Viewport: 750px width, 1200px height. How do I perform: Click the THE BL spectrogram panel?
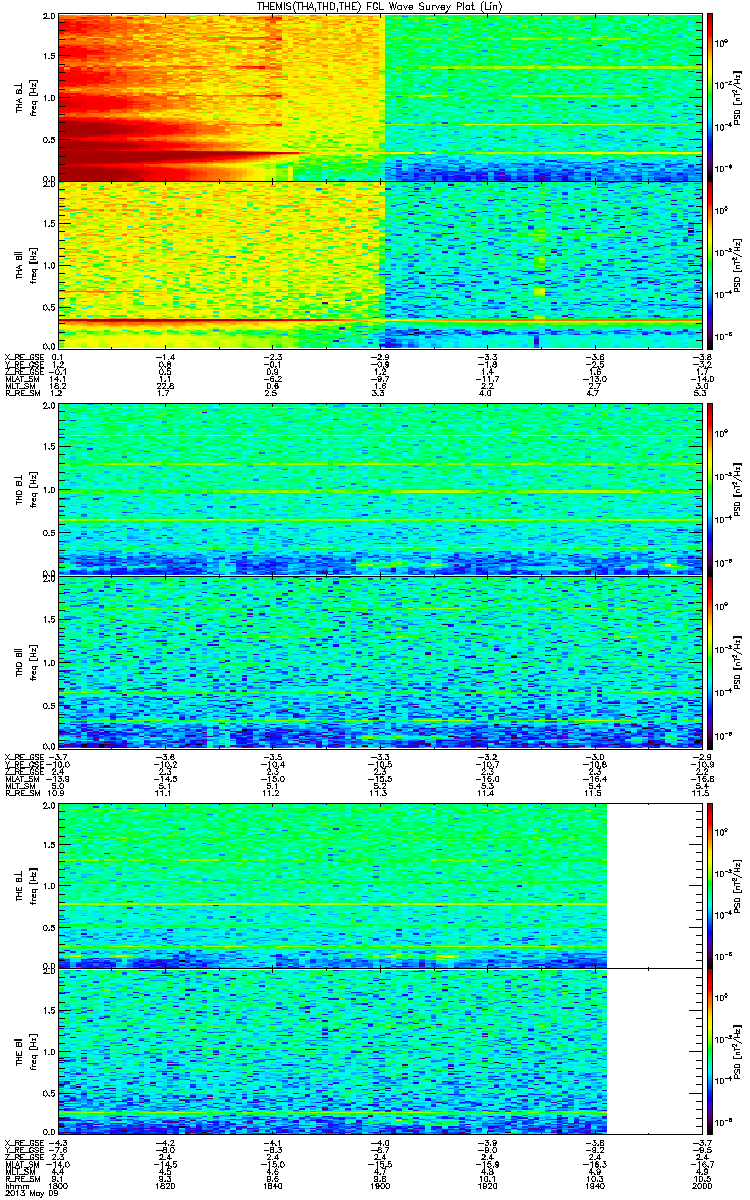click(380, 886)
